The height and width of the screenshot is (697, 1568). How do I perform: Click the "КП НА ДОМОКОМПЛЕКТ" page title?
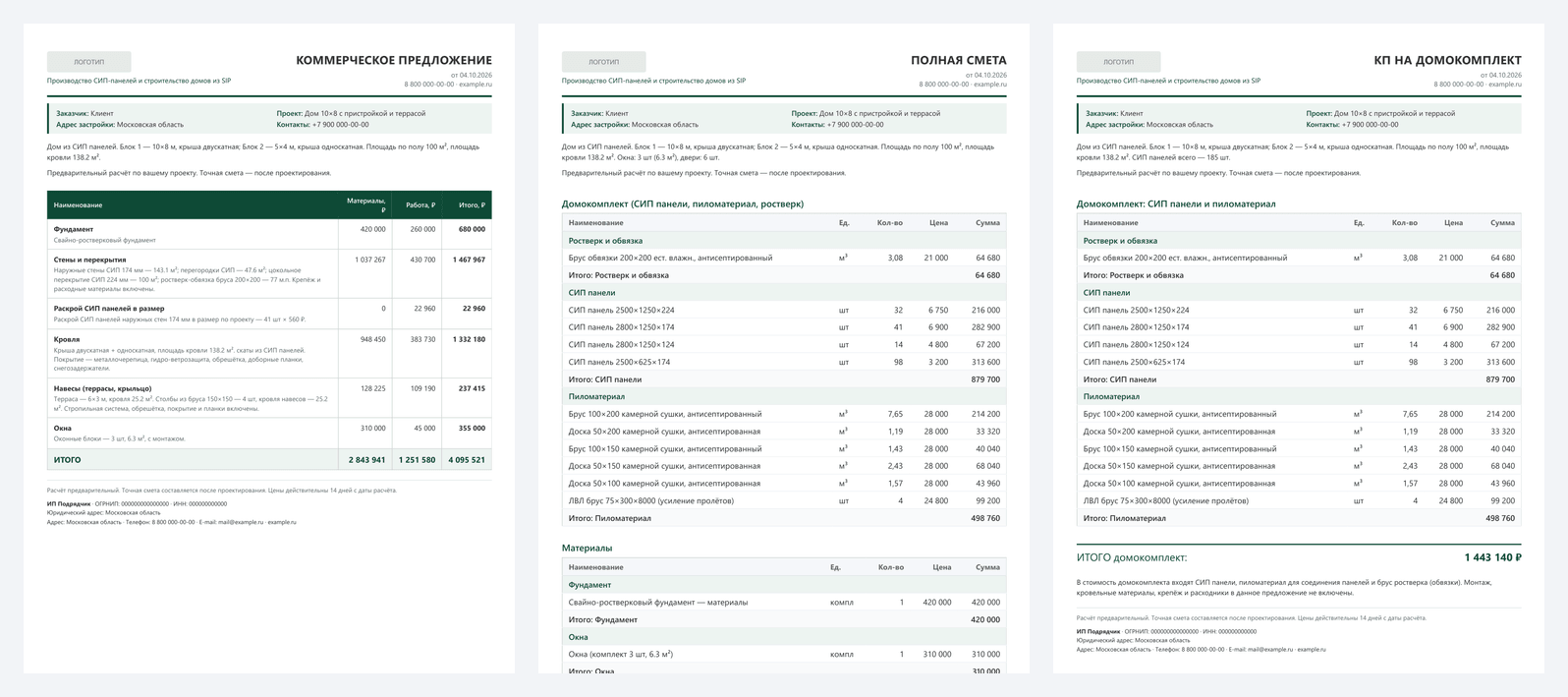1447,61
